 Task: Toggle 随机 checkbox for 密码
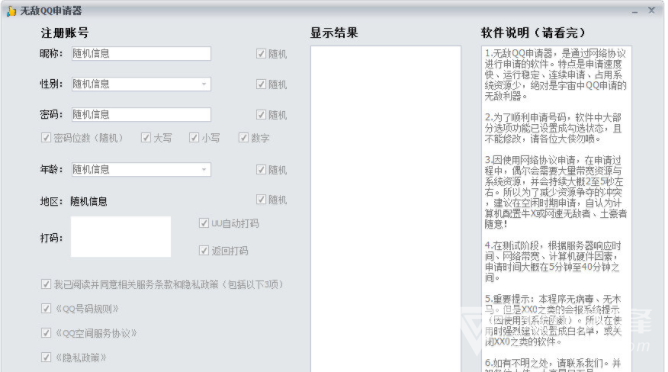click(x=261, y=115)
